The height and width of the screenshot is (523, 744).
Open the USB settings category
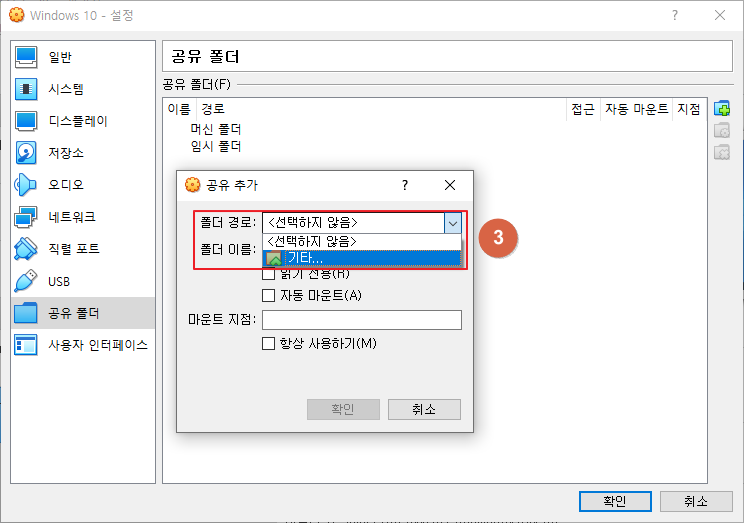[83, 281]
